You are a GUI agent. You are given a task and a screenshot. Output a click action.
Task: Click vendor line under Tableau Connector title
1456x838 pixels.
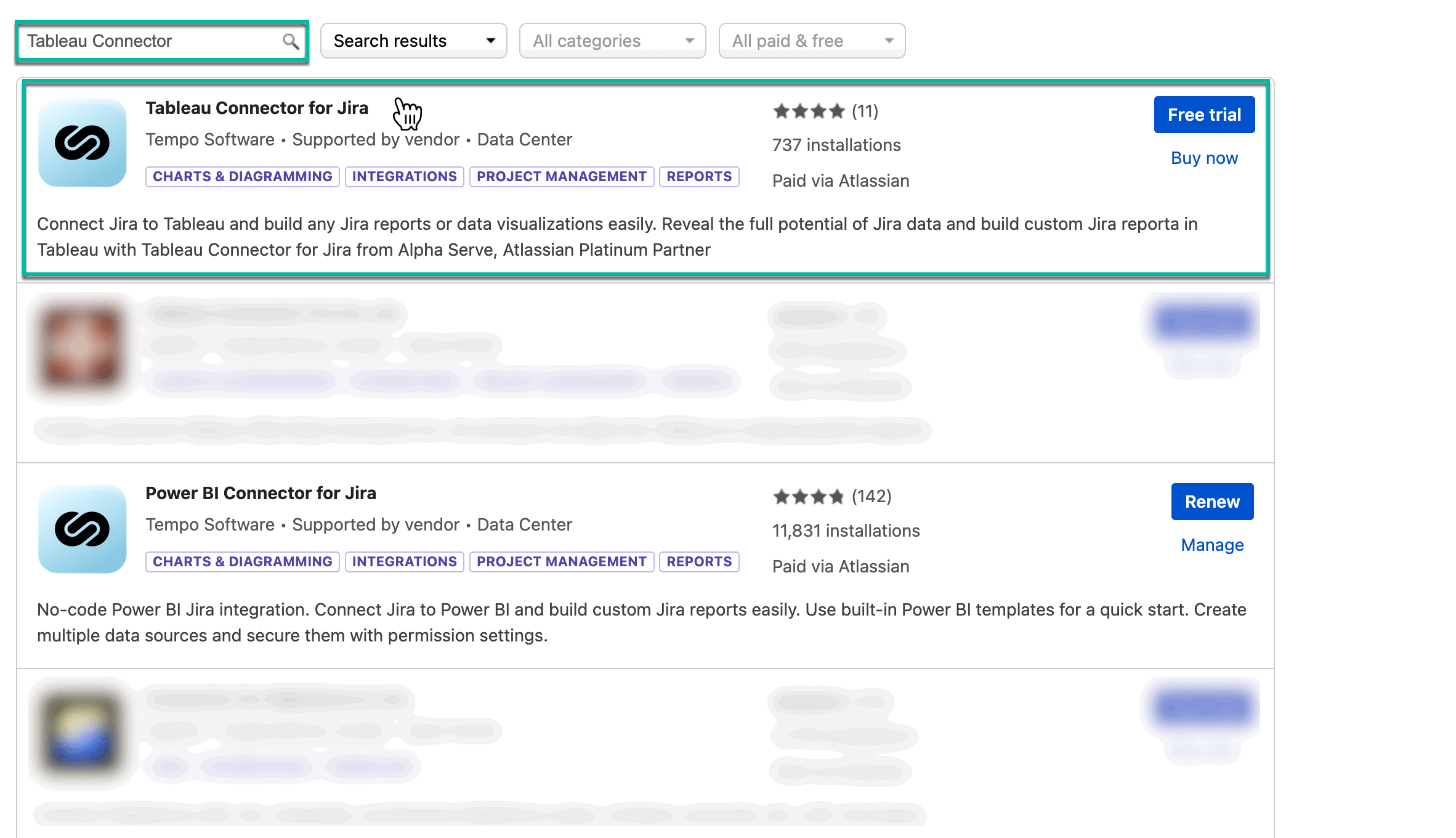[358, 140]
